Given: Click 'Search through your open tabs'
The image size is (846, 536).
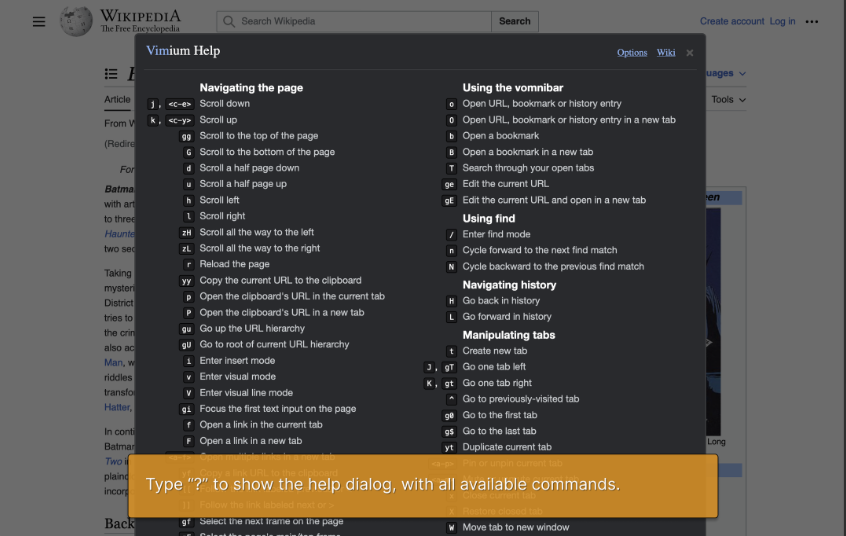Looking at the screenshot, I should coord(528,168).
